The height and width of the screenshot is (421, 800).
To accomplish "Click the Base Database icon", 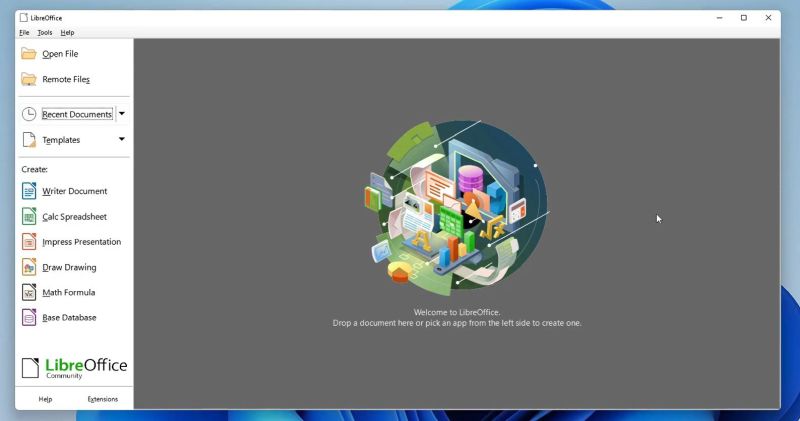I will click(x=29, y=317).
